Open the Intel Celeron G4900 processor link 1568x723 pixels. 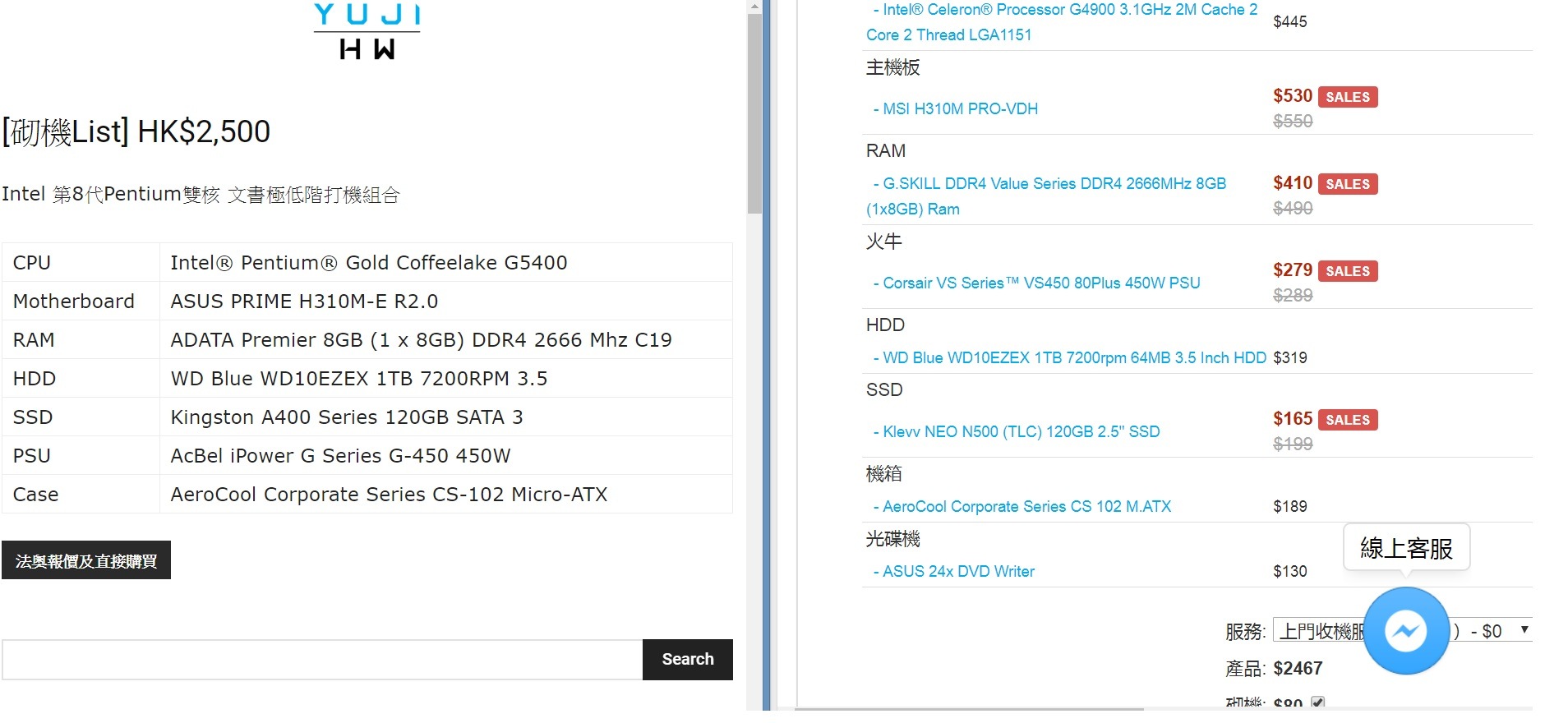[1062, 22]
